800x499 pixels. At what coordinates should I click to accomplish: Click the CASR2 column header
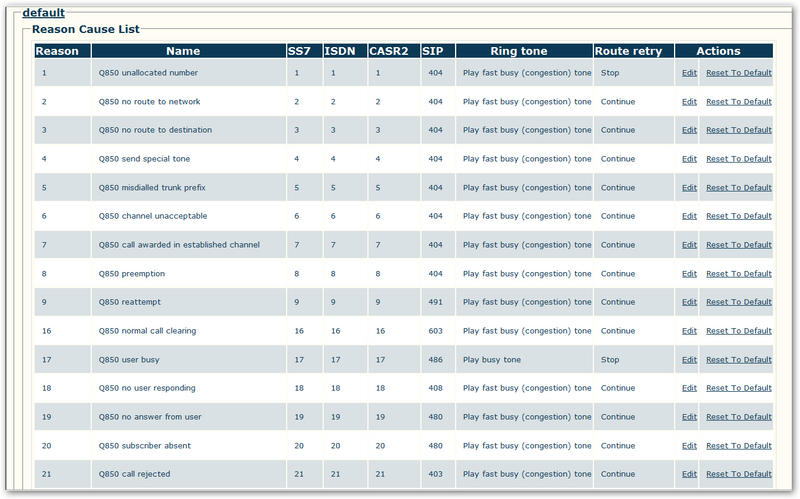[394, 51]
